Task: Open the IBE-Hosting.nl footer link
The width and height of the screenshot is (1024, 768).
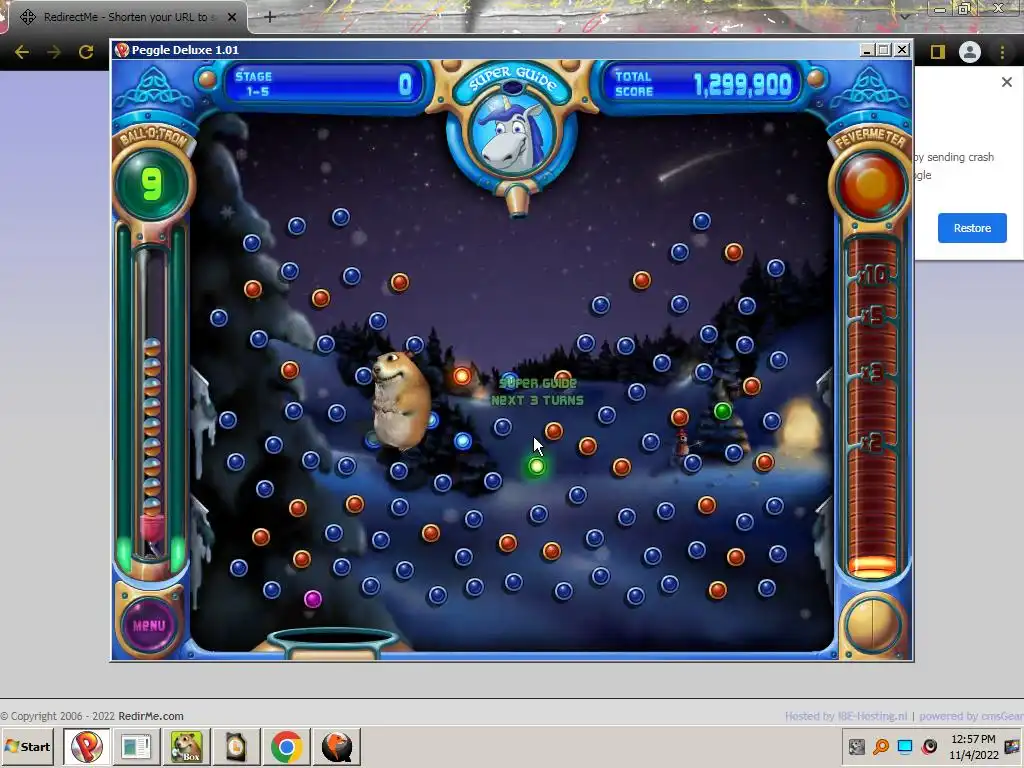Action: (871, 716)
